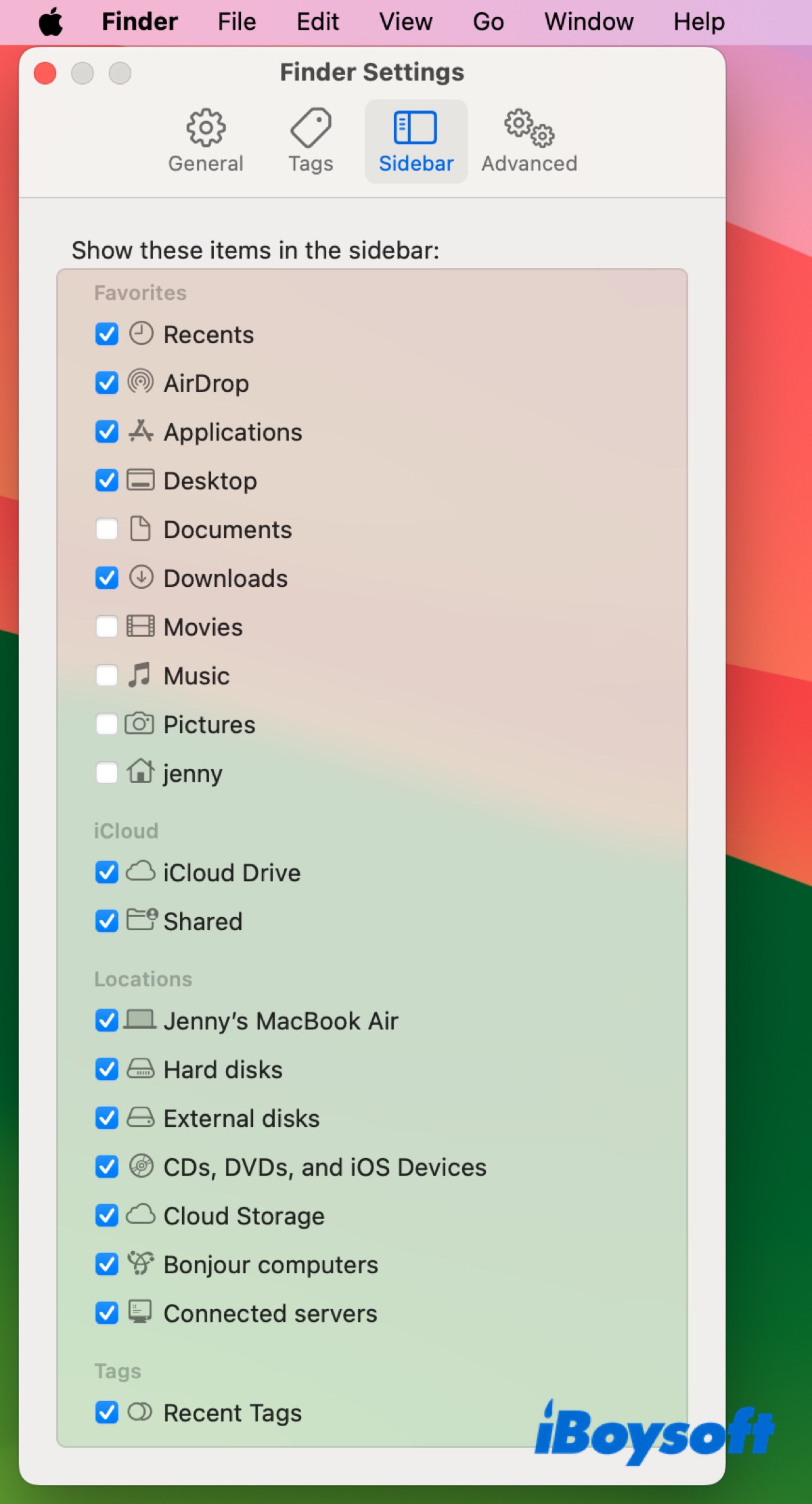812x1504 pixels.
Task: Disable the Hard disks checkbox
Action: click(x=107, y=1069)
